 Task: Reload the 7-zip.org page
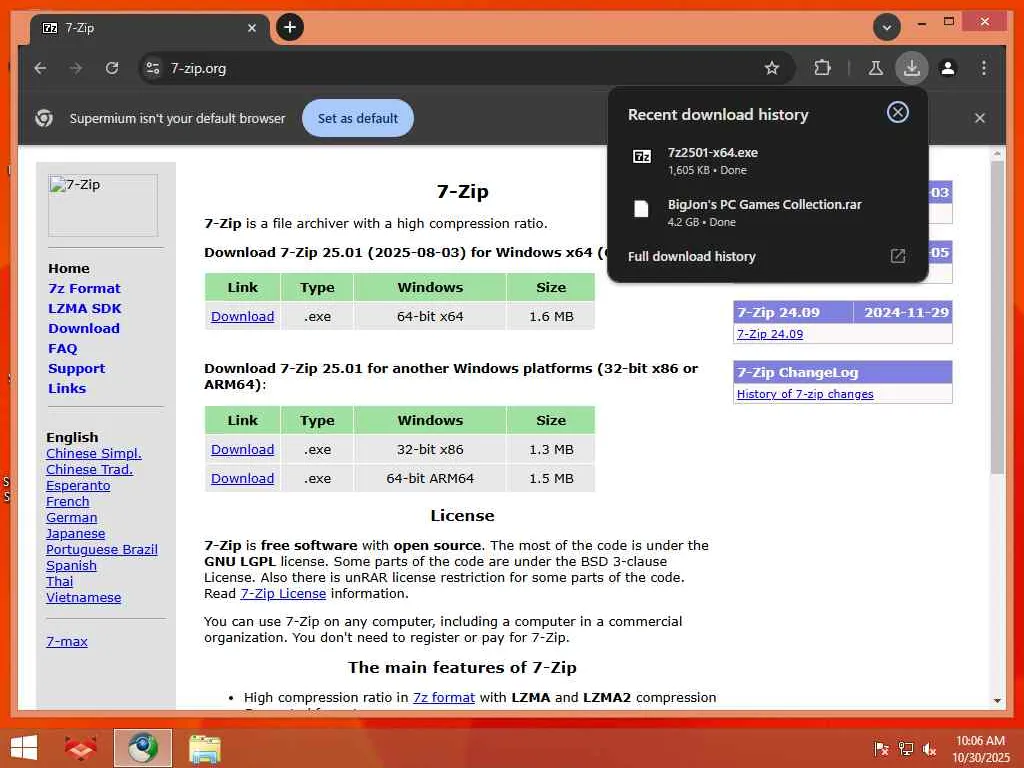[x=112, y=68]
